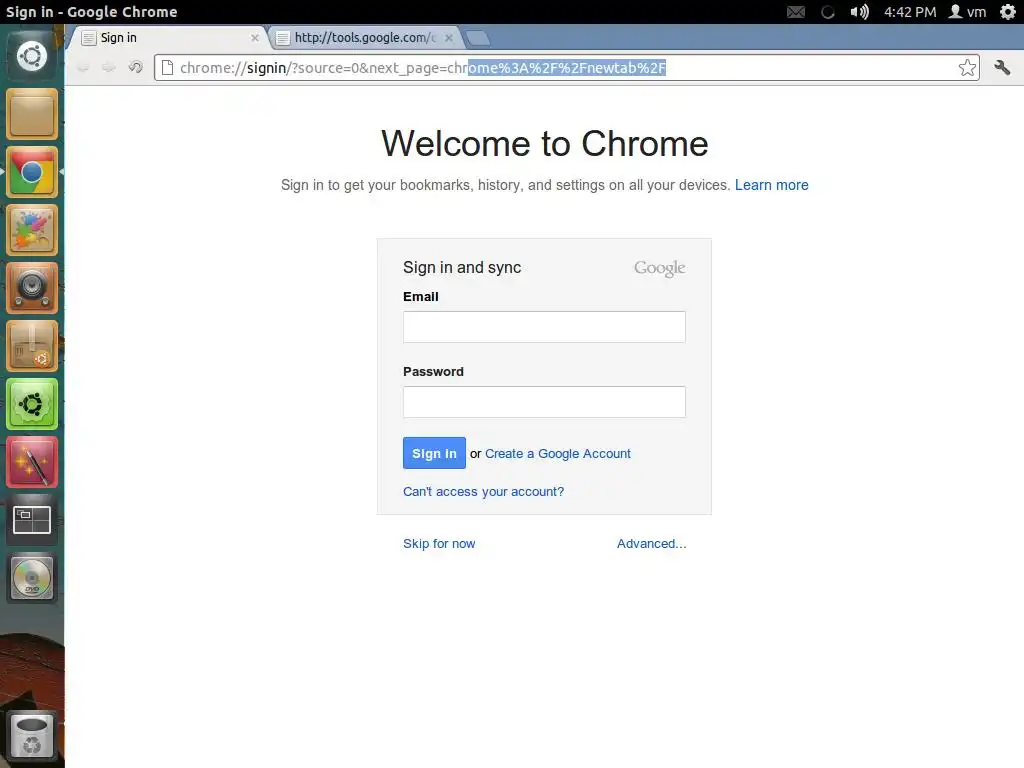Click the browser back arrow button
This screenshot has height=768, width=1024.
coord(83,67)
